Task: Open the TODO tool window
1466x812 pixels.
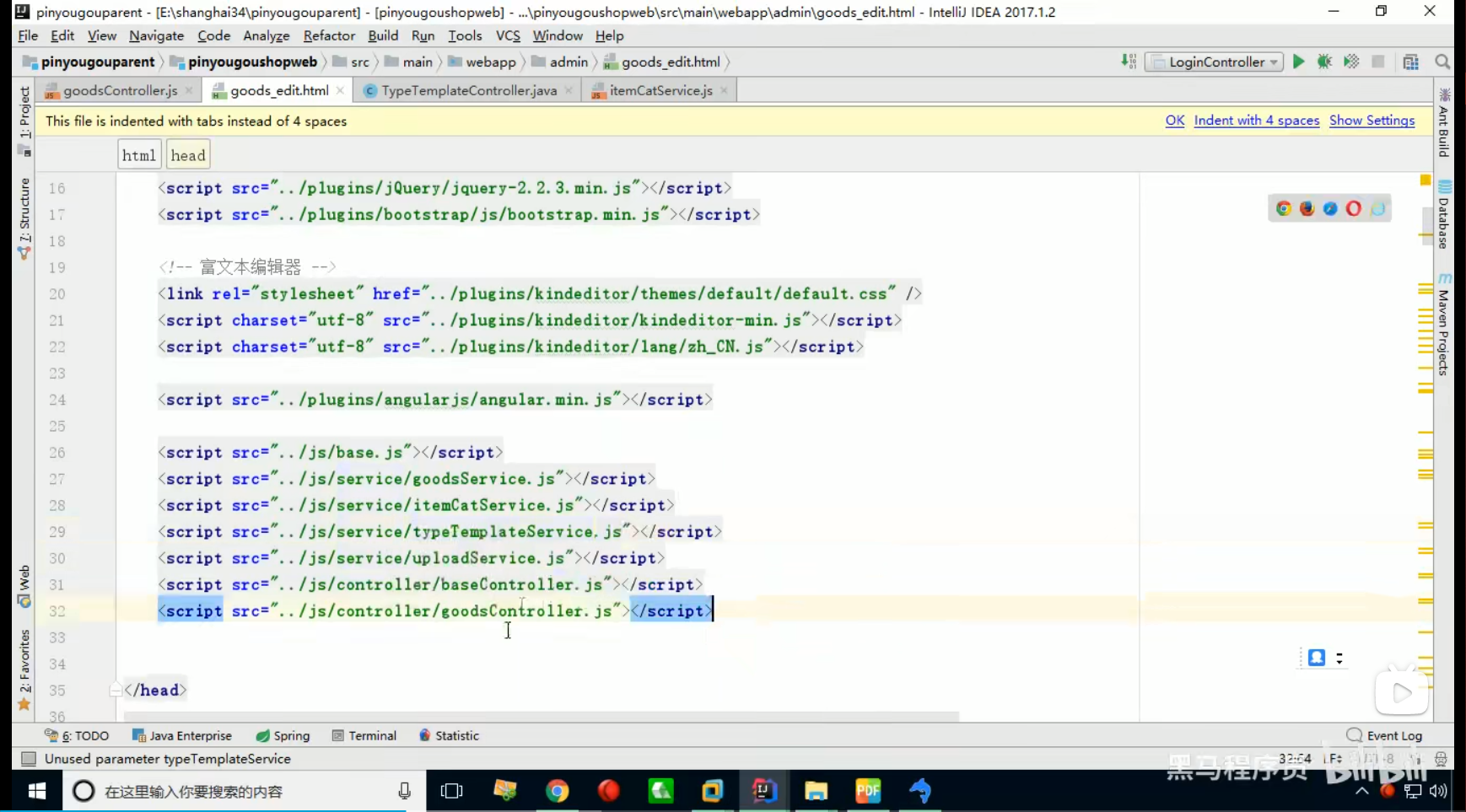Action: 77,735
